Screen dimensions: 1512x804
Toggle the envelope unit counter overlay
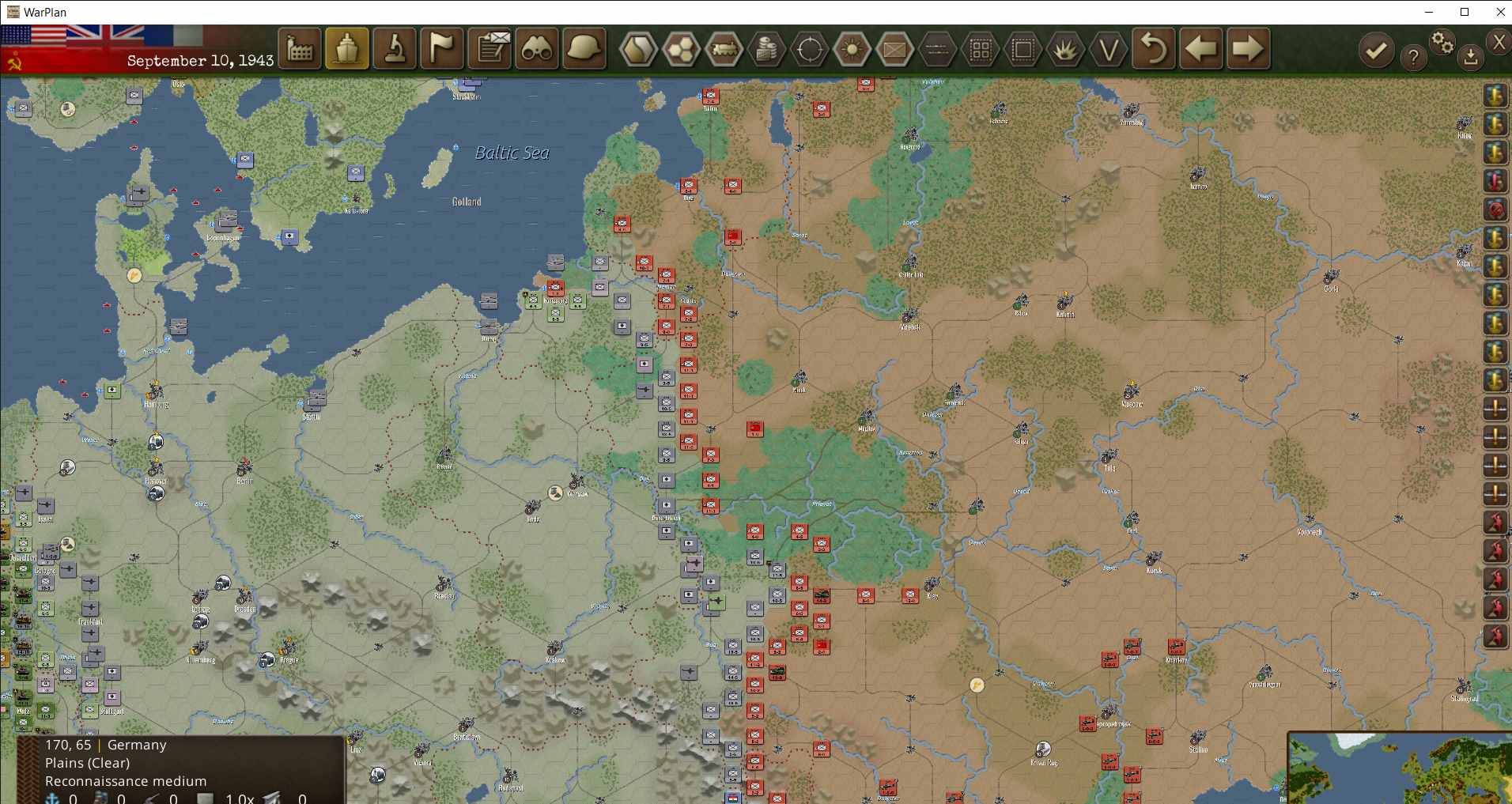point(894,50)
